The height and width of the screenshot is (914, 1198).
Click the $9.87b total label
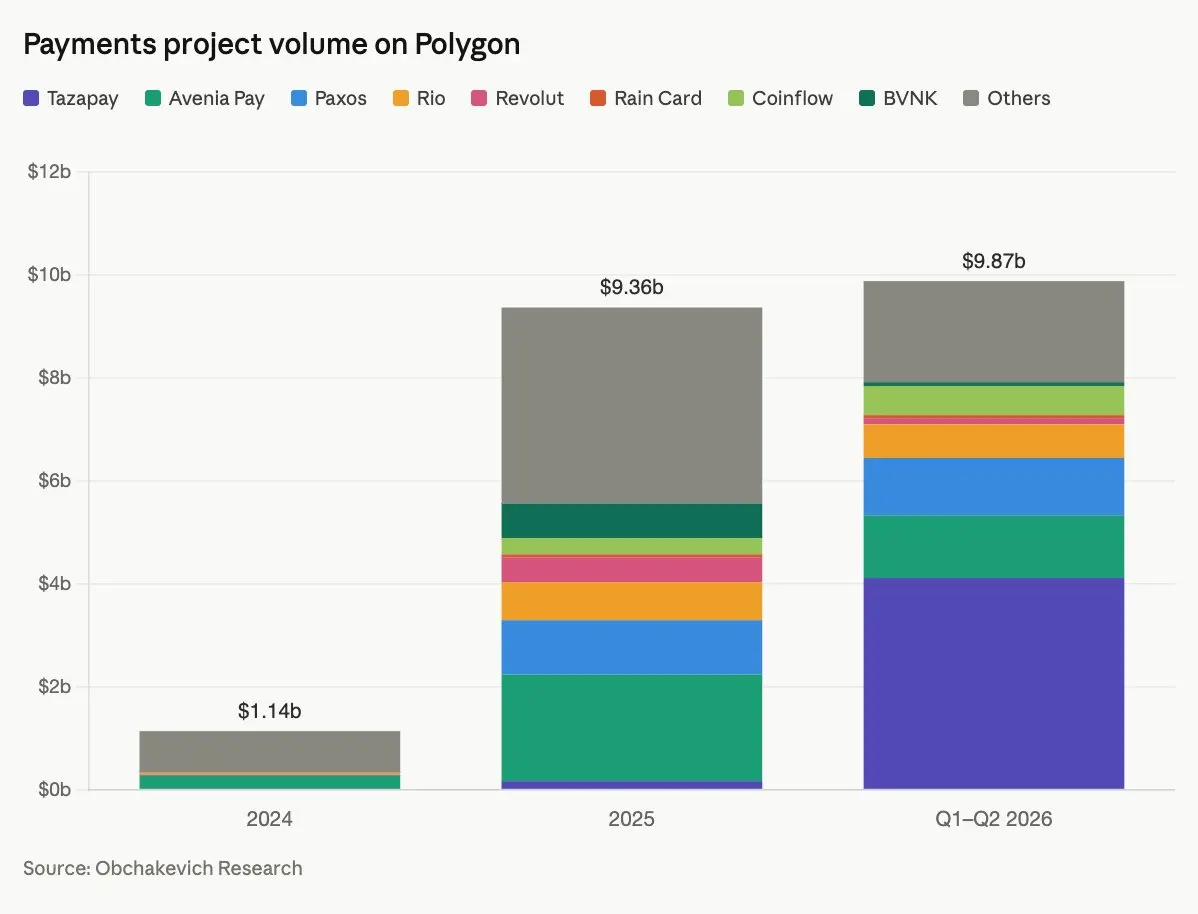[x=994, y=261]
